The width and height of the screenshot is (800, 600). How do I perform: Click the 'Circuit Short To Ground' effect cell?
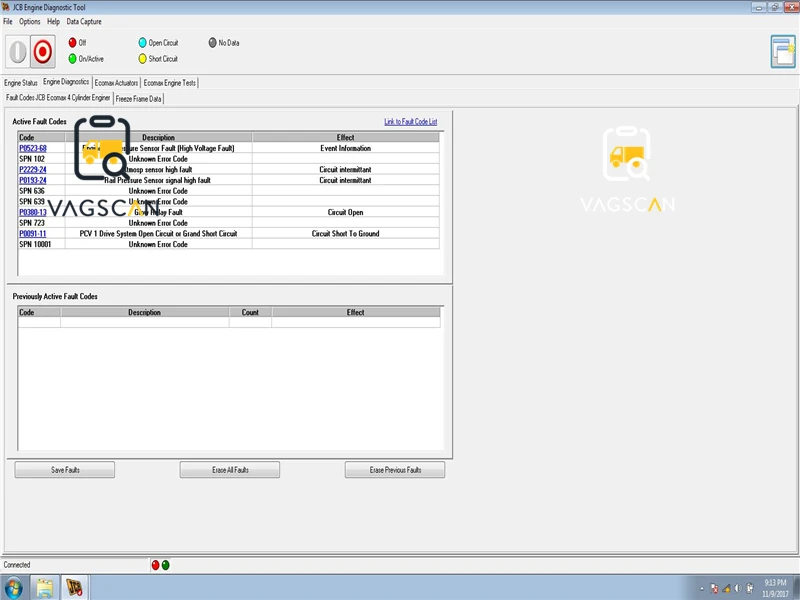(345, 234)
